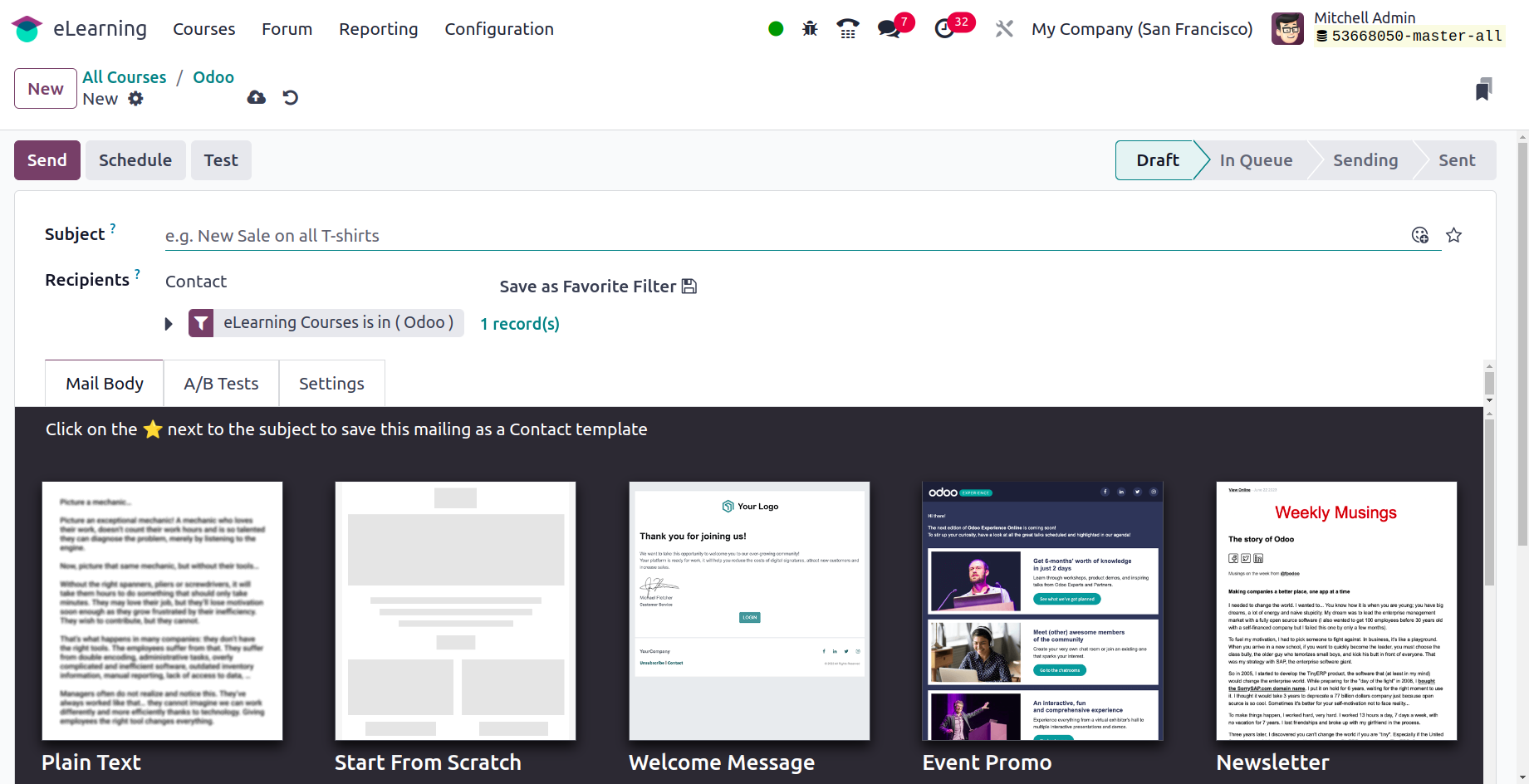Click the save floppy disk icon

[x=689, y=287]
